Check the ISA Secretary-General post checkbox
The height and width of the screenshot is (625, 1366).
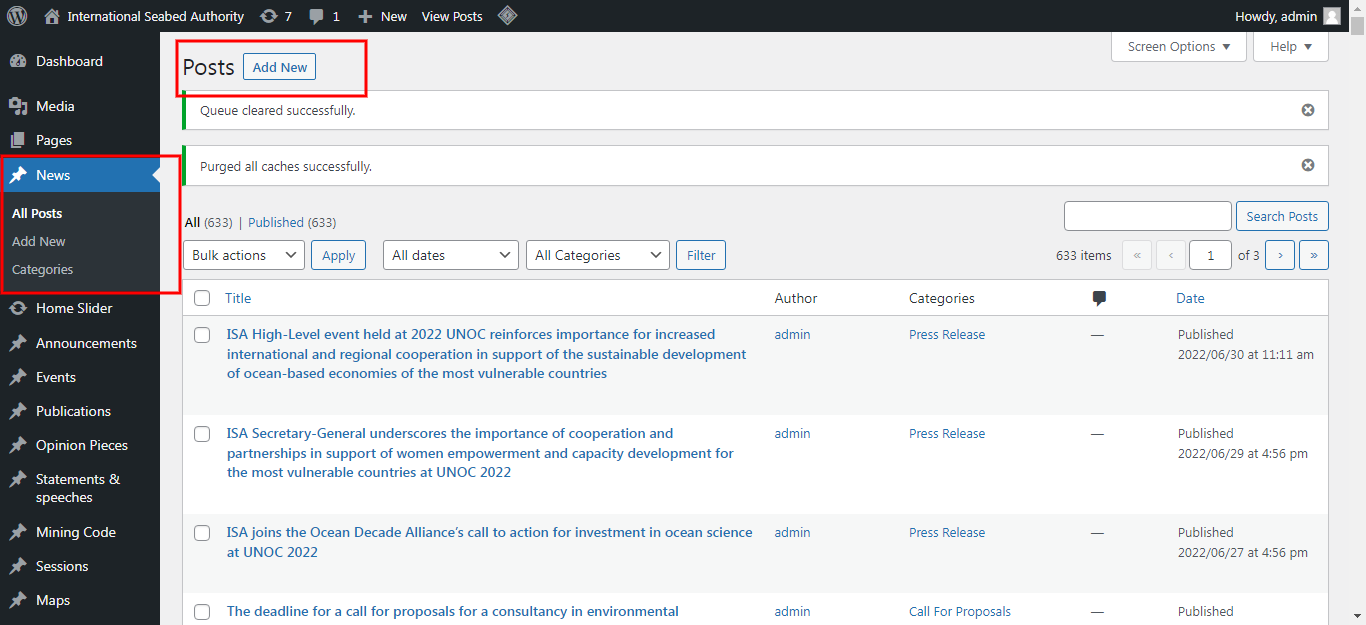[x=202, y=434]
